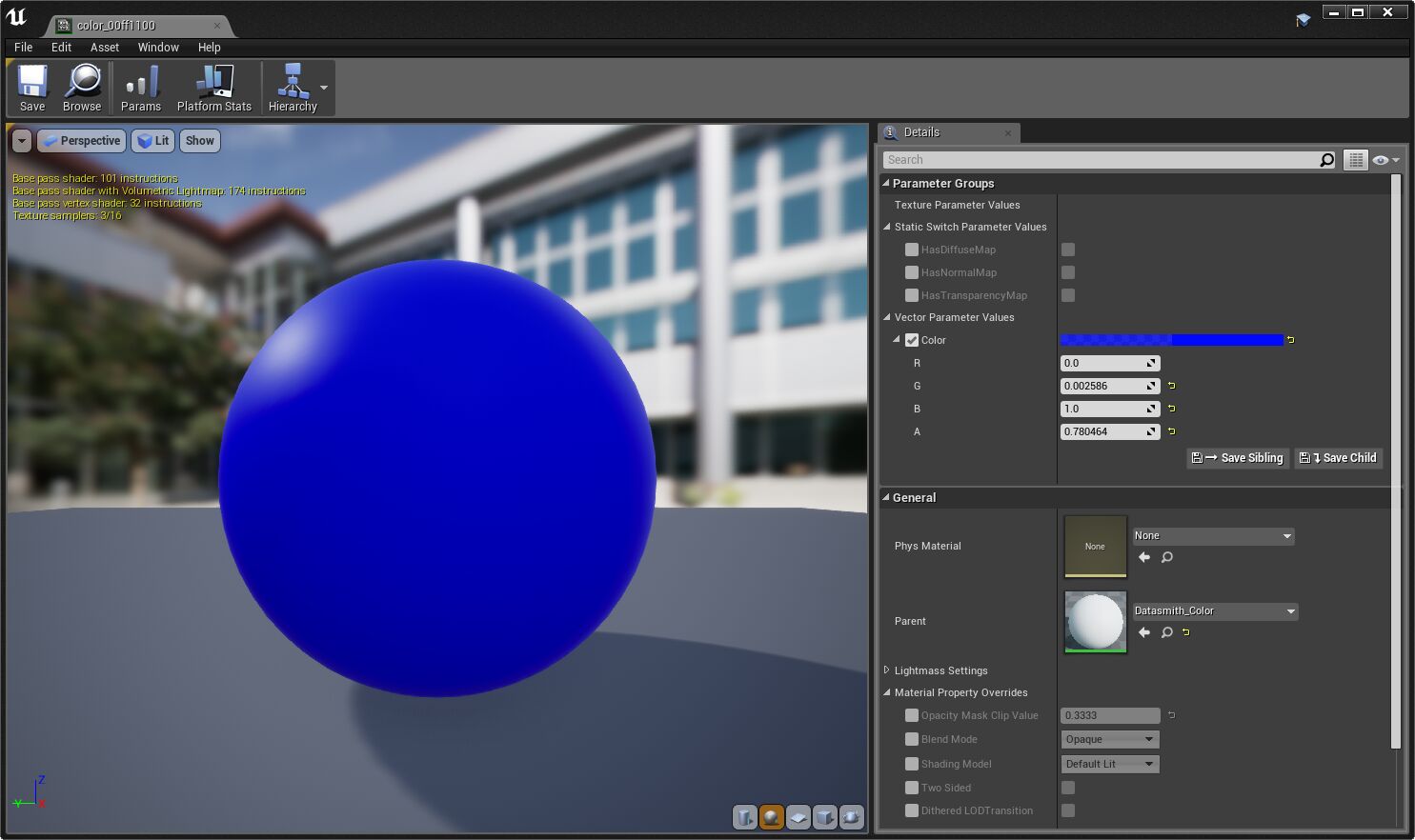Viewport: 1415px width, 840px height.
Task: Save the material instance asset
Action: (x=31, y=87)
